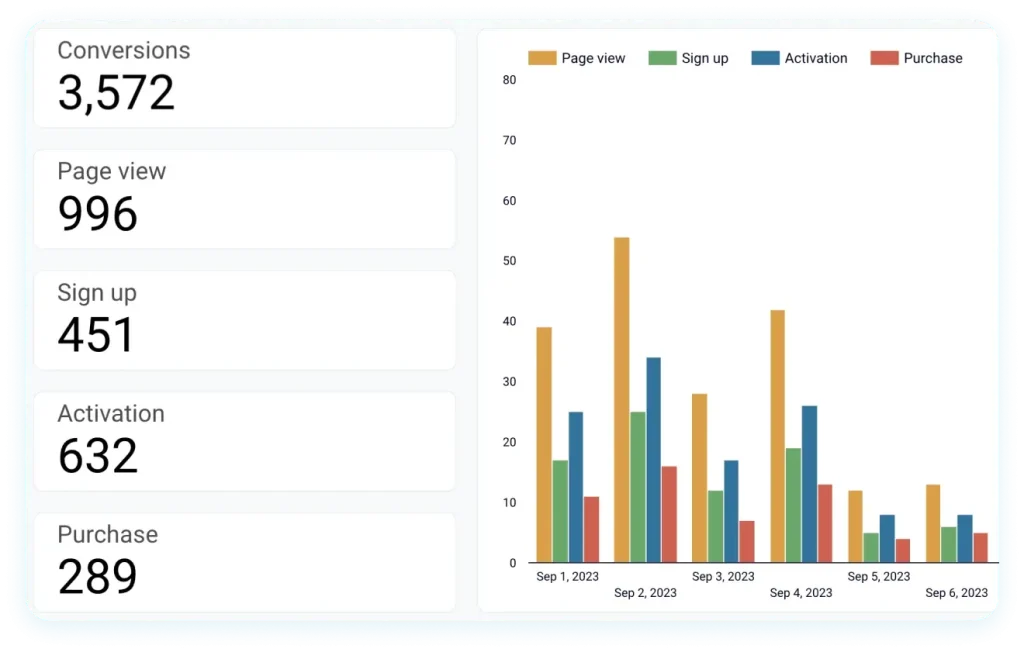The height and width of the screenshot is (652, 1024).
Task: Click the Sep 6, 2023 axis label
Action: 956,593
